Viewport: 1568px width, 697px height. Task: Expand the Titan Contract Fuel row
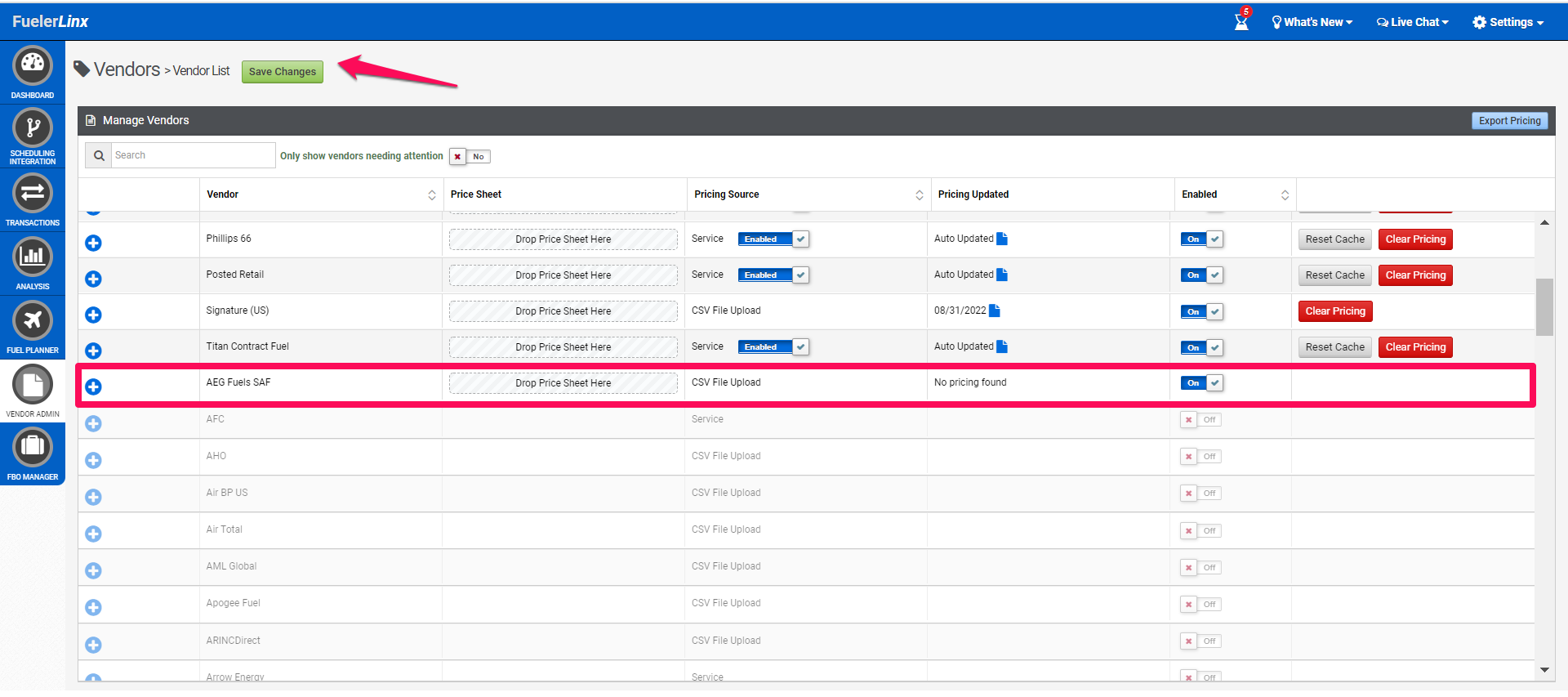tap(94, 351)
